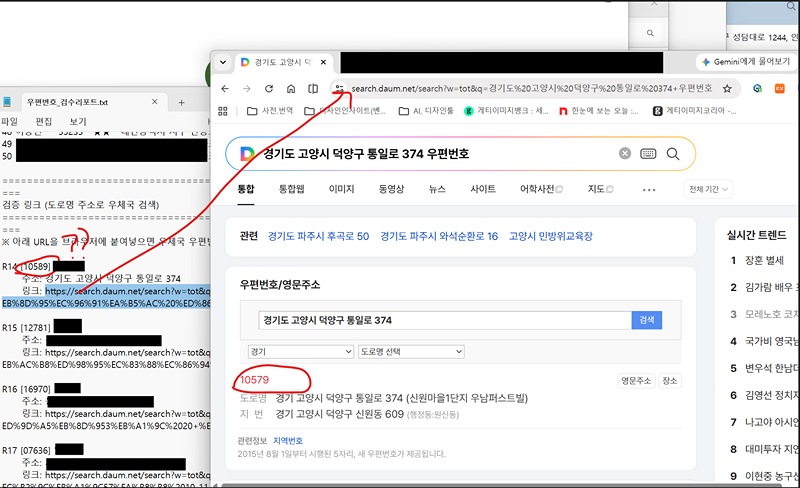Open the 파일 menu in Notepad
Screen dimensions: 800x488
click(x=9, y=121)
